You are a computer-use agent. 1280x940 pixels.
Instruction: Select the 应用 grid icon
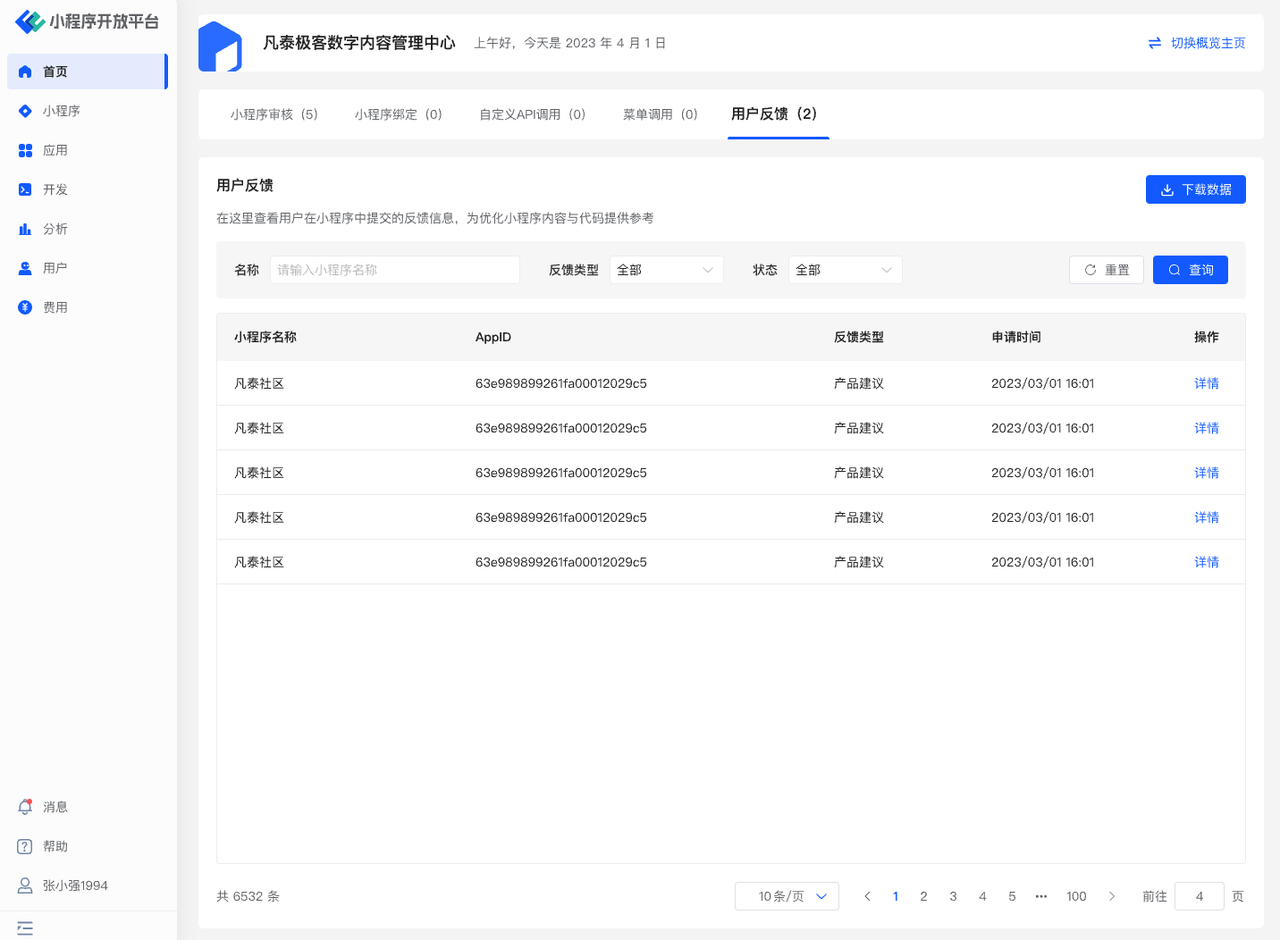[25, 150]
